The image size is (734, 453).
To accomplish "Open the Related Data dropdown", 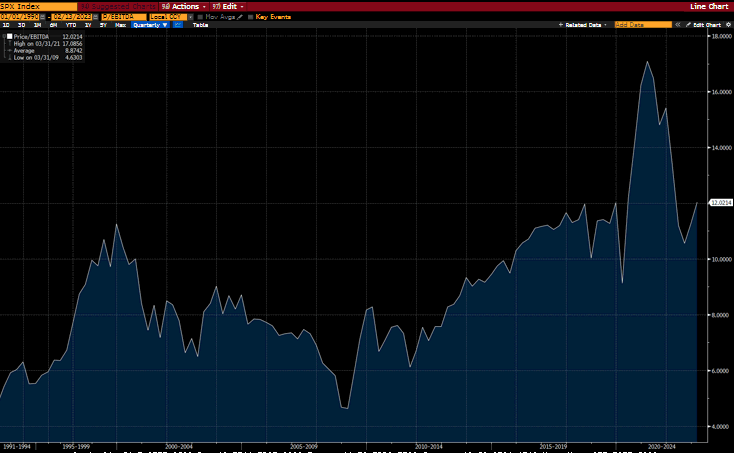I will [x=583, y=25].
